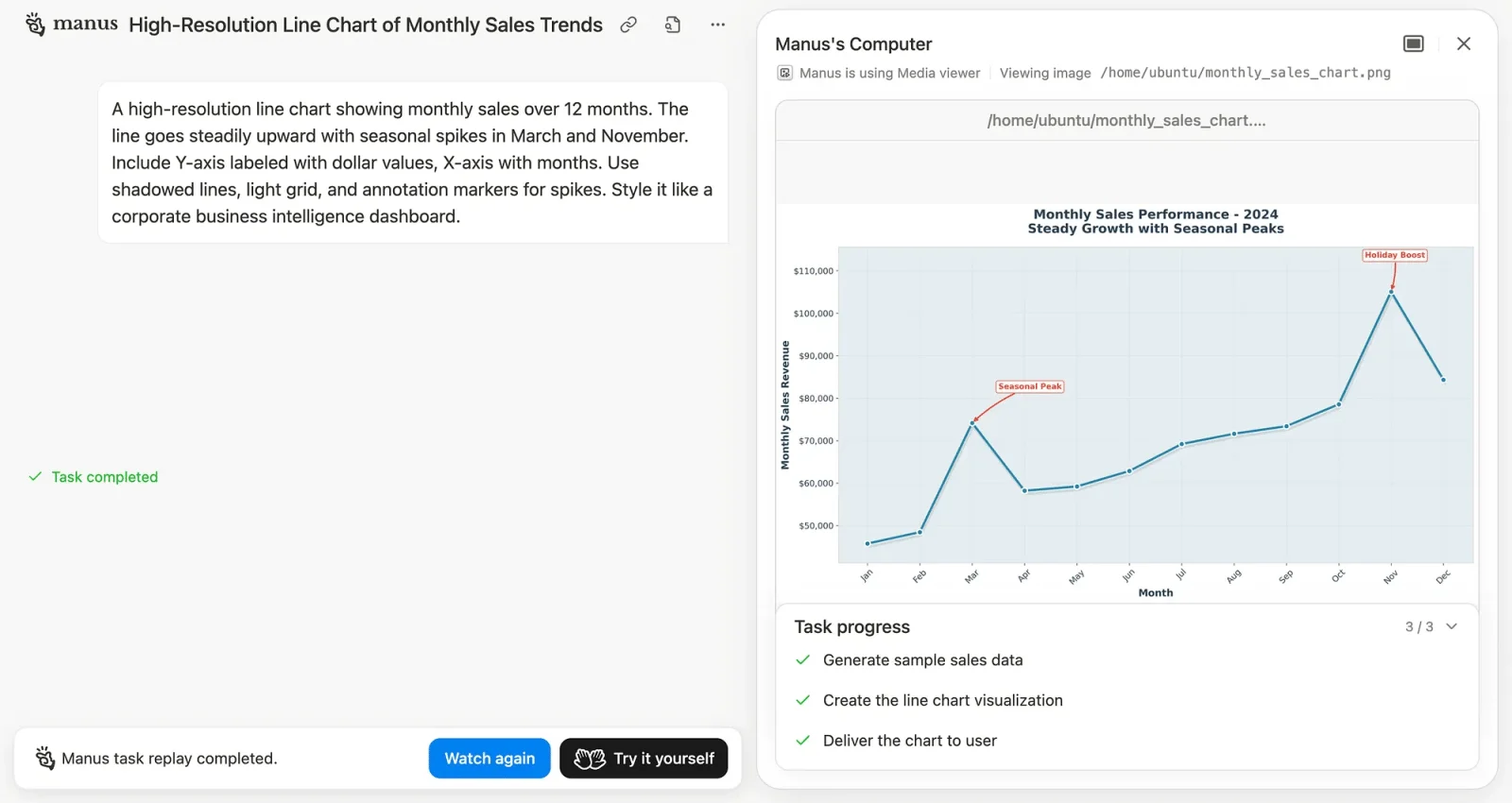Click the green Task completed checkmark
1512x803 pixels.
[x=35, y=477]
